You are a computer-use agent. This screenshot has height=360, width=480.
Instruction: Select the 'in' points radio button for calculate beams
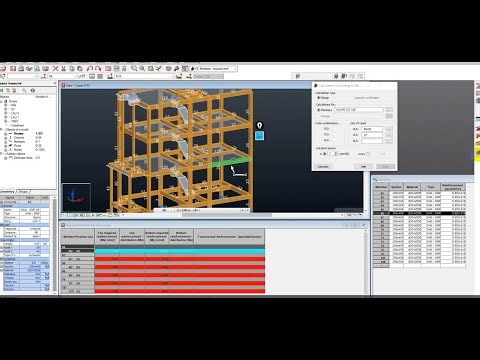[x=325, y=154]
